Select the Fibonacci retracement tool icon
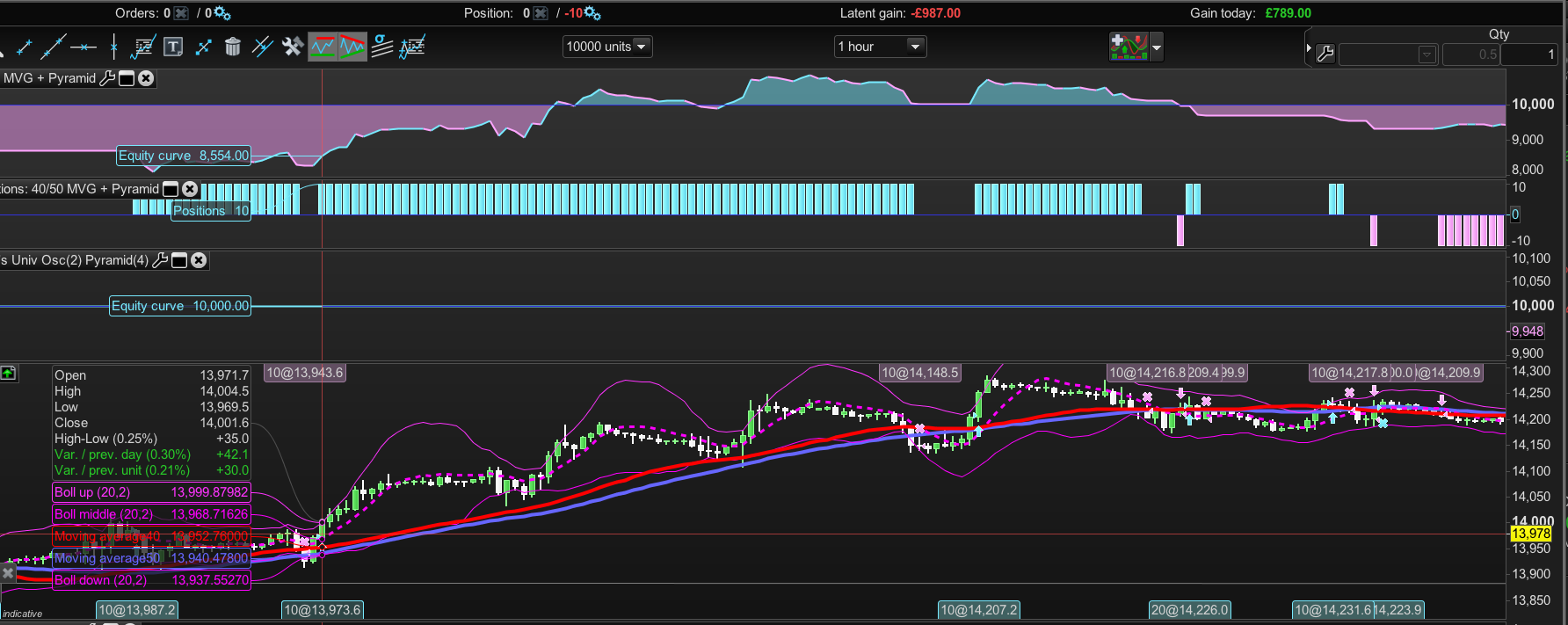Screen dimensions: 1568x625 point(143,47)
